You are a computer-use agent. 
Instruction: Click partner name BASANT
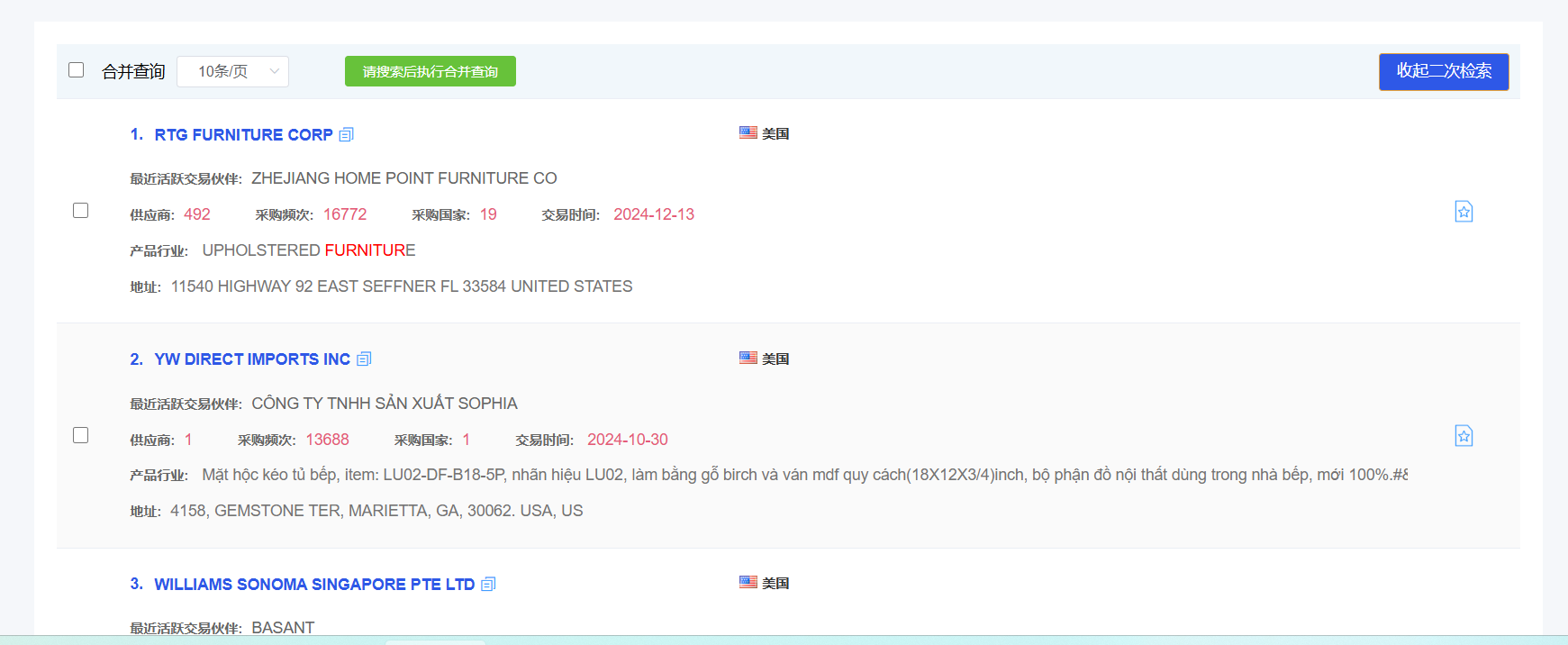(x=283, y=628)
